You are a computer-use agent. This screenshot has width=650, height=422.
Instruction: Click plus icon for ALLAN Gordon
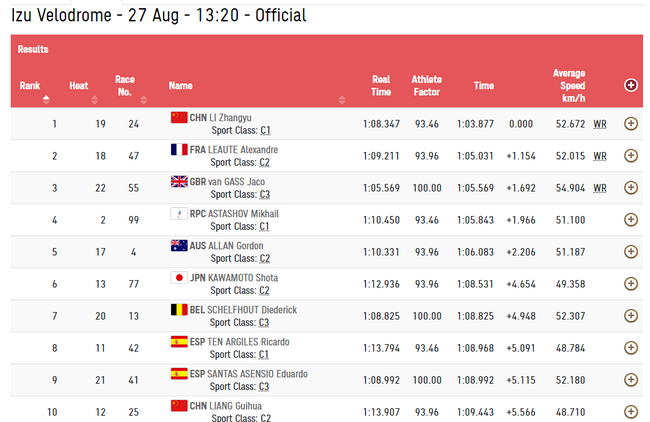coord(631,252)
